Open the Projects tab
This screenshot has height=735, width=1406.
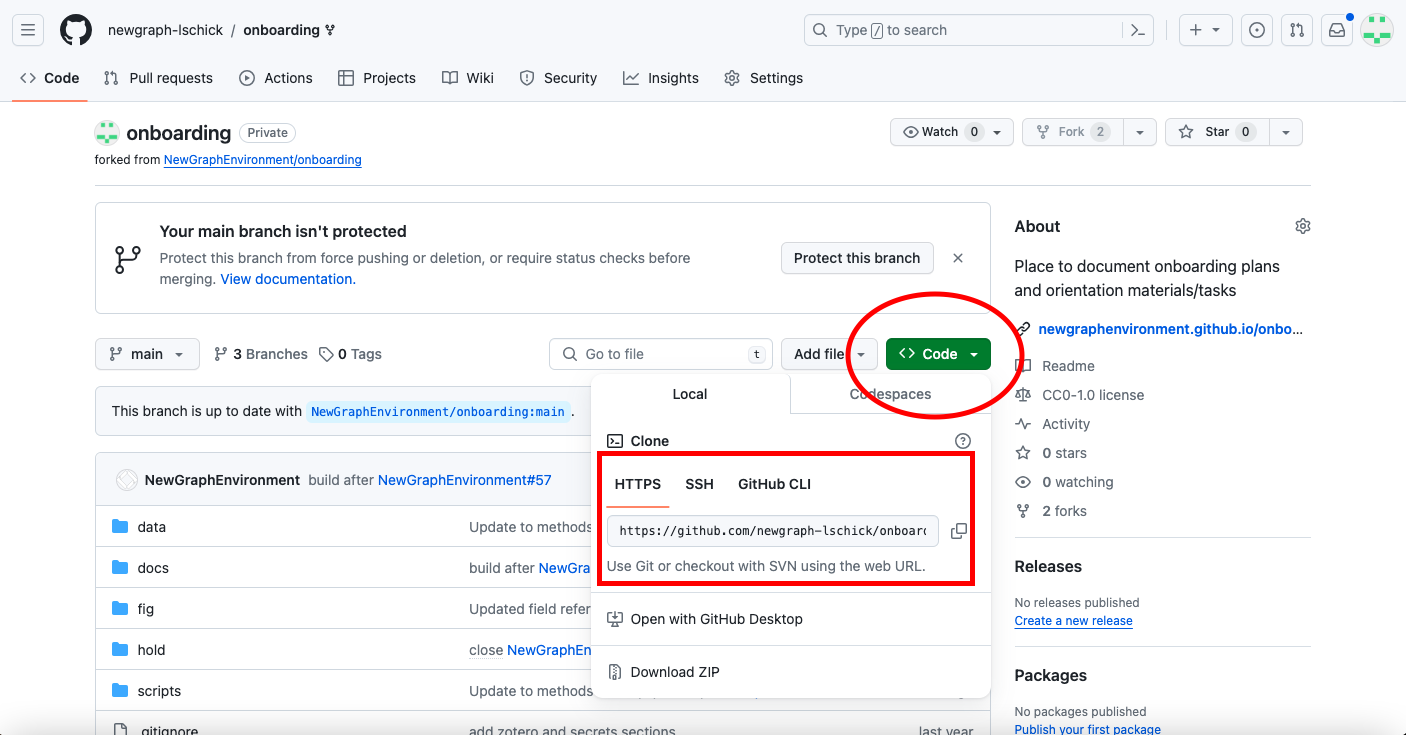tap(377, 78)
